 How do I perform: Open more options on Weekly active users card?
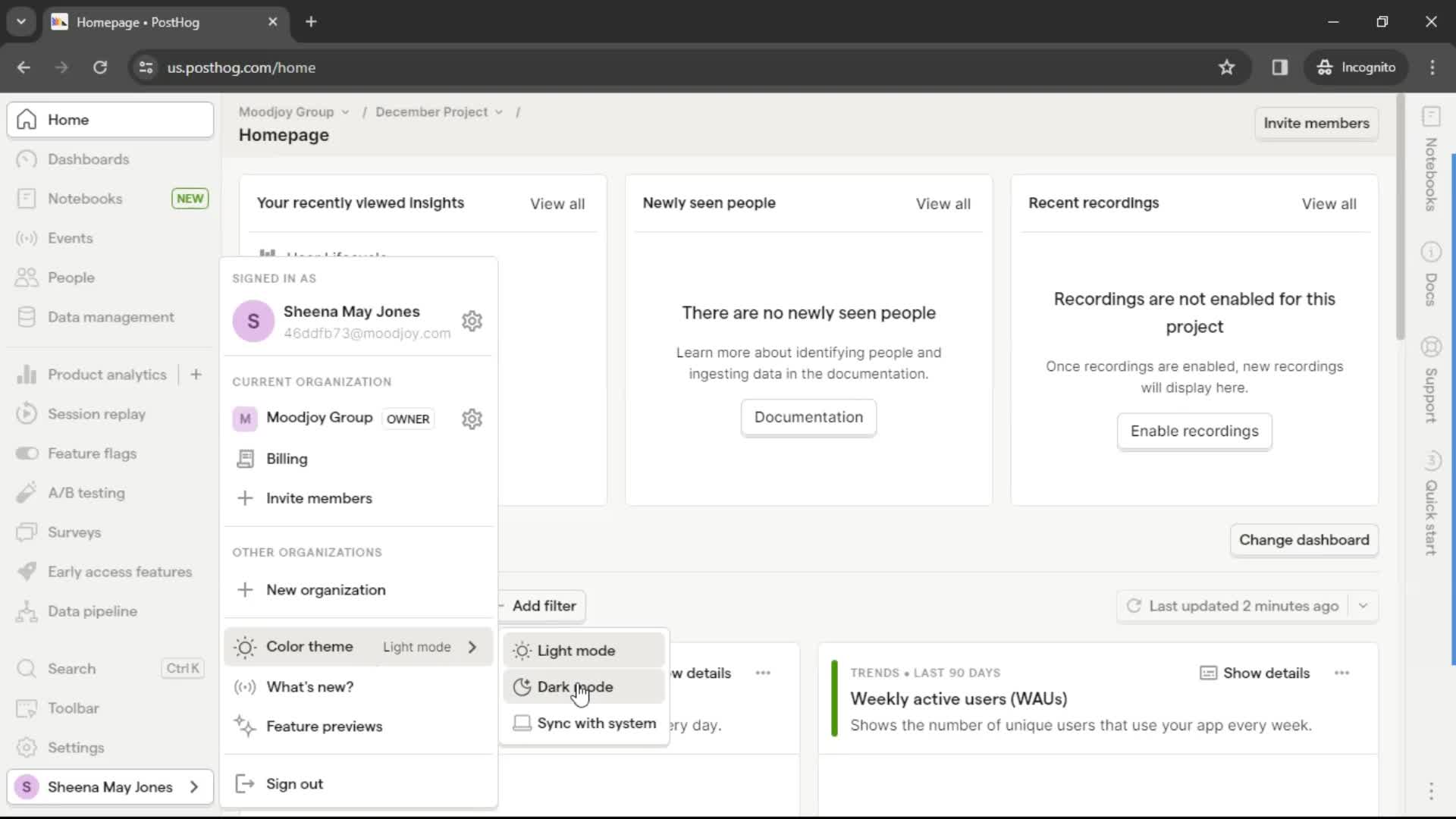pos(1341,673)
